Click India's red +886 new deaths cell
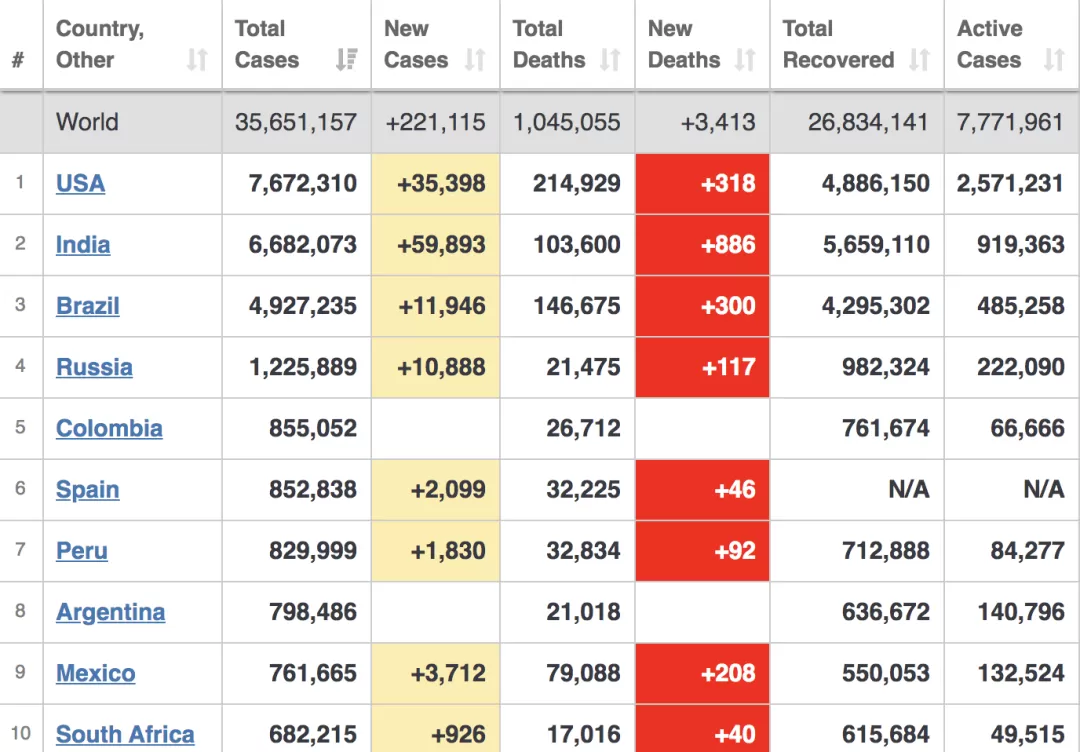This screenshot has width=1080, height=752. pyautogui.click(x=703, y=245)
